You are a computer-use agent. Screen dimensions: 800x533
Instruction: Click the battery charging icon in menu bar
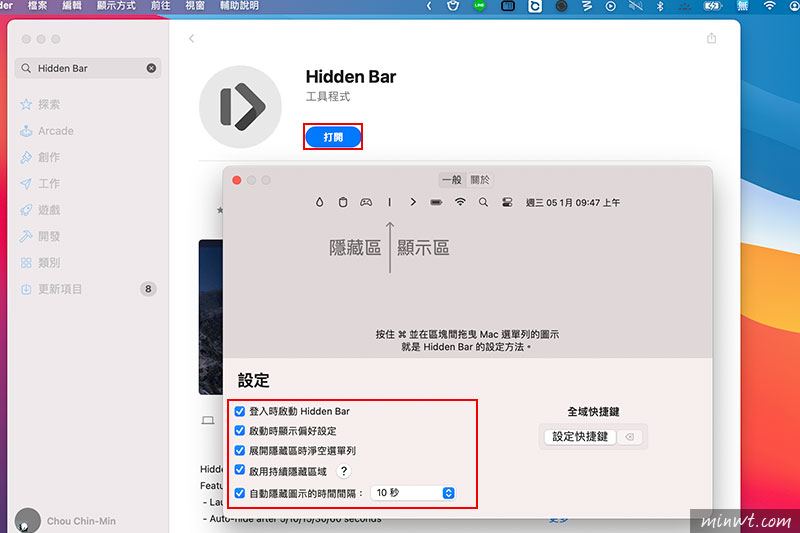tap(712, 6)
